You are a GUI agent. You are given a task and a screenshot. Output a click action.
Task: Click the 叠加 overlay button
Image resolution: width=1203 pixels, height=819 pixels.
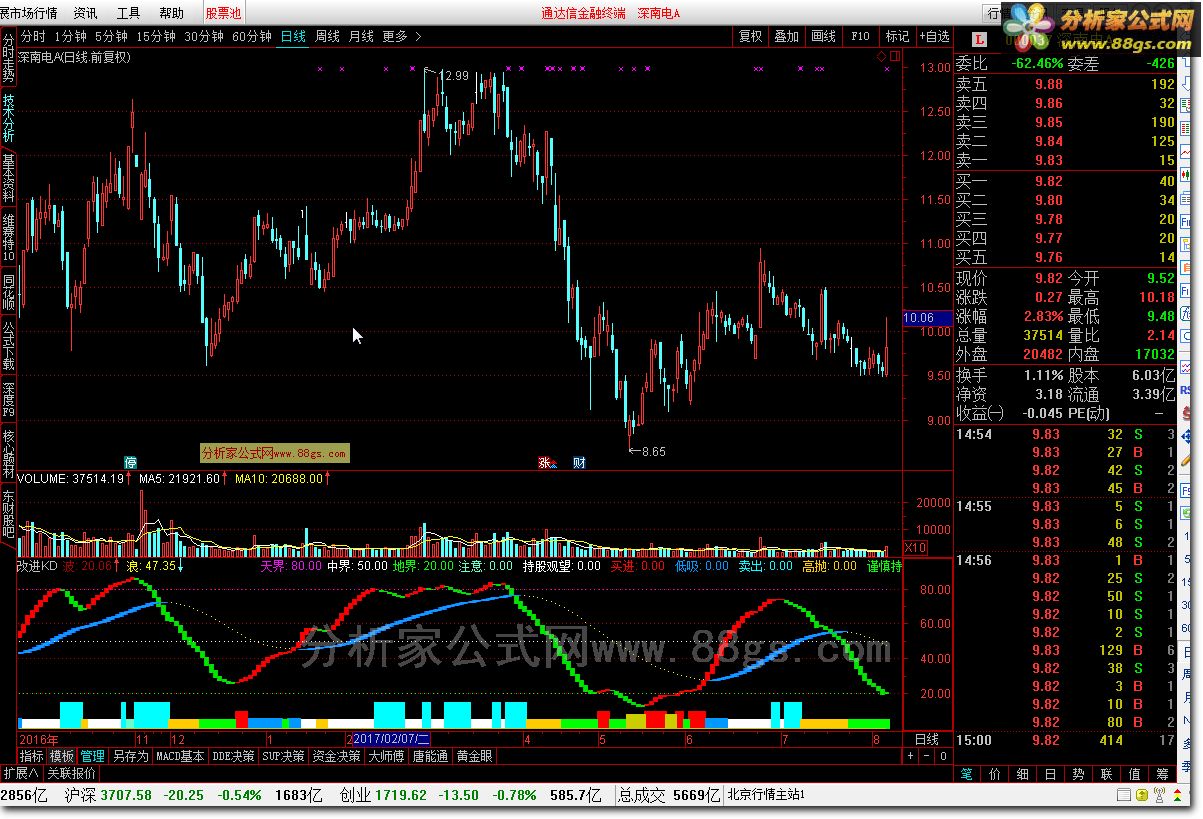tap(787, 36)
